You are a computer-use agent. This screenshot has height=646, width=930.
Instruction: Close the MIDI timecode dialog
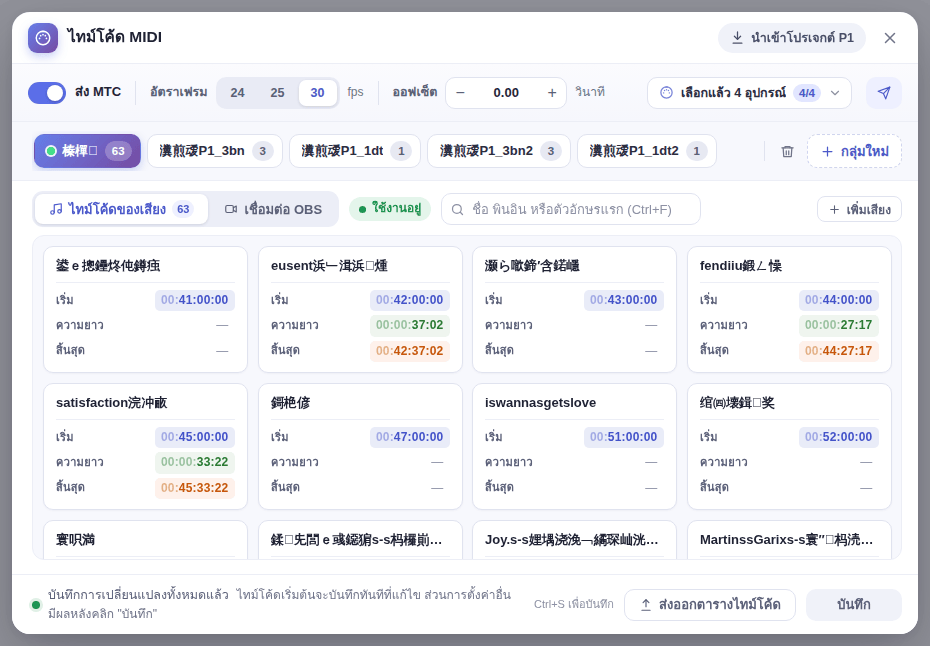pos(890,38)
